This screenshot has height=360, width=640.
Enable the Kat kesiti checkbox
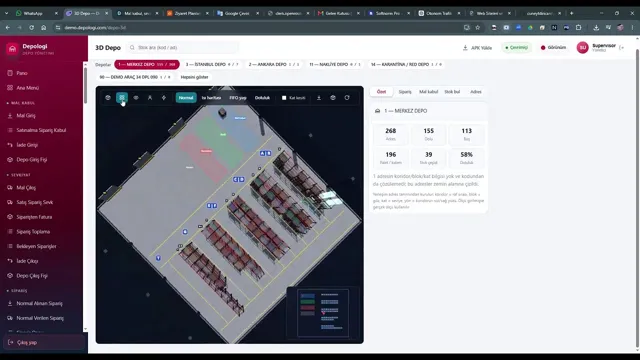(284, 98)
